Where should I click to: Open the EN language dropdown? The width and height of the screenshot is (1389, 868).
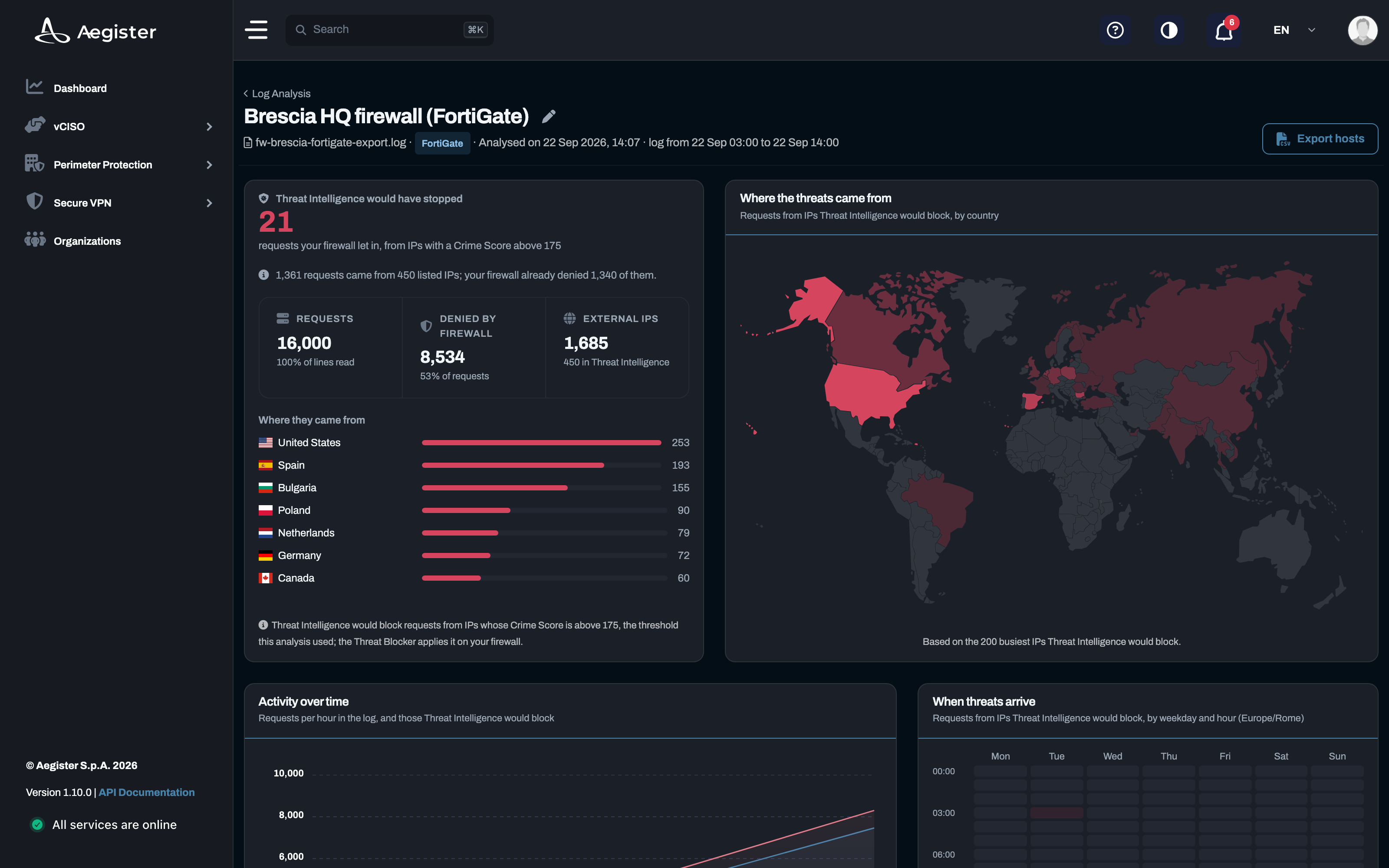[x=1294, y=30]
